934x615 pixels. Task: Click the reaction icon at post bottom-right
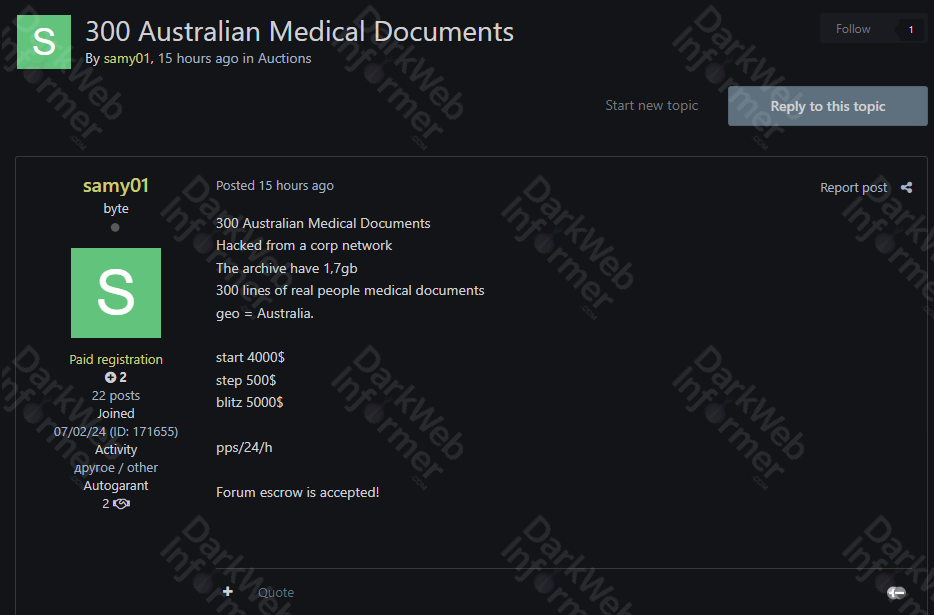coord(896,593)
